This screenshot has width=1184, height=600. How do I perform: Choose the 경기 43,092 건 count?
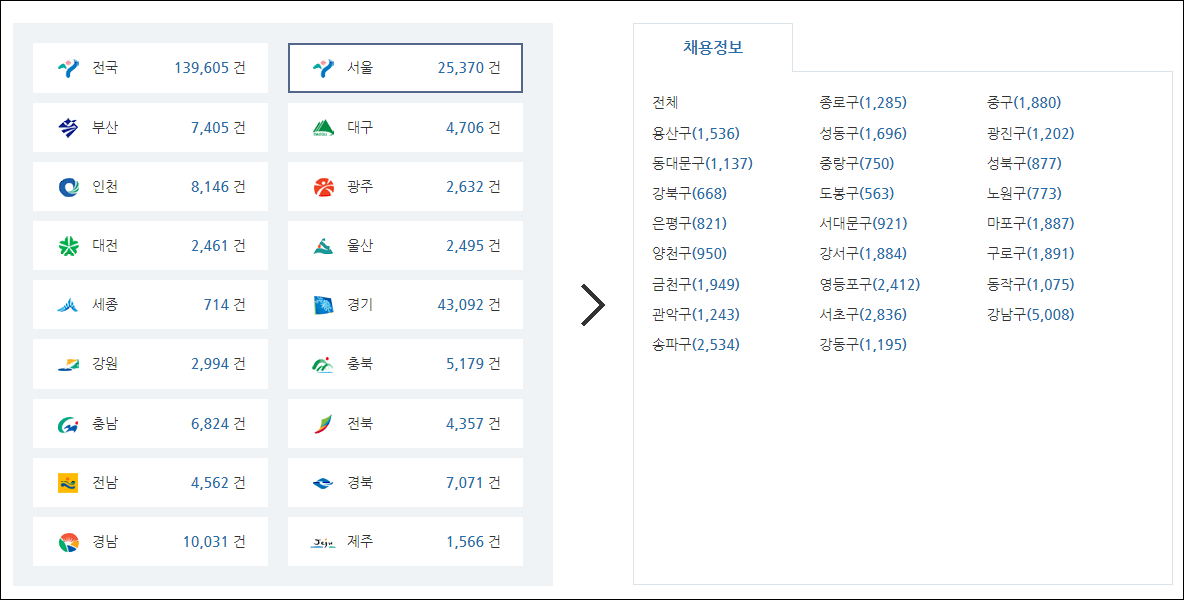469,305
